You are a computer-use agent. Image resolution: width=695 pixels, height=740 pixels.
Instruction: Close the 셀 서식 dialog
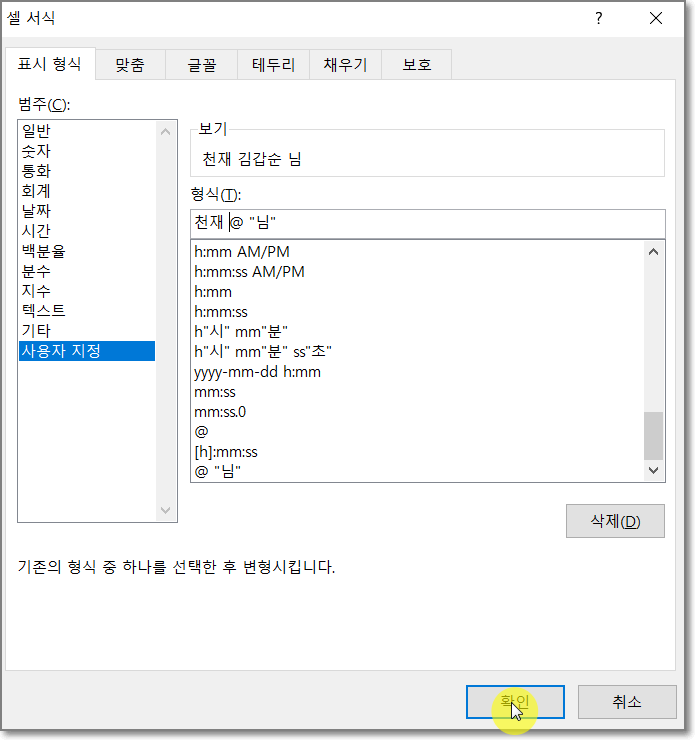pyautogui.click(x=655, y=18)
